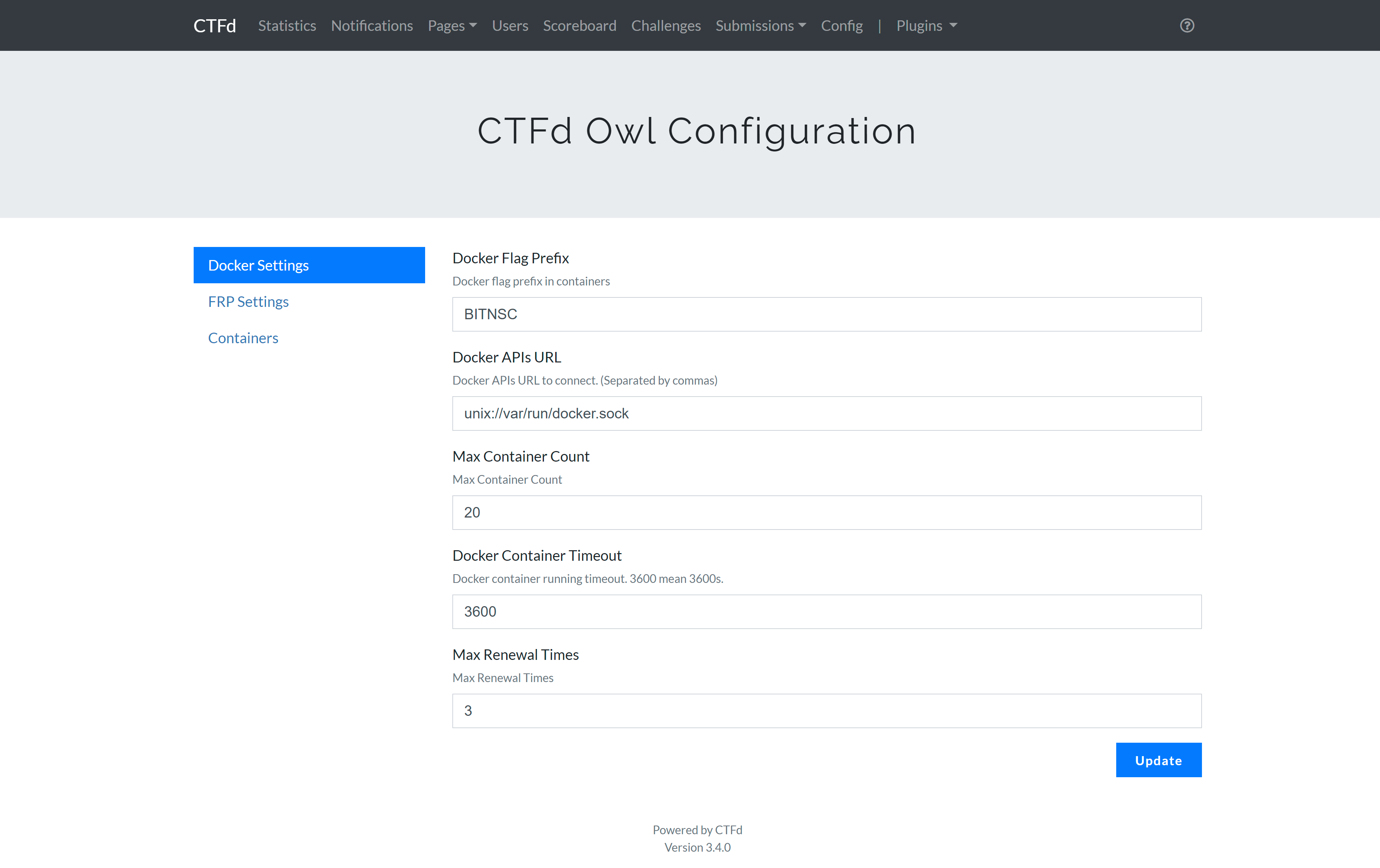Open the Users admin page
Image resolution: width=1380 pixels, height=868 pixels.
[x=509, y=26]
